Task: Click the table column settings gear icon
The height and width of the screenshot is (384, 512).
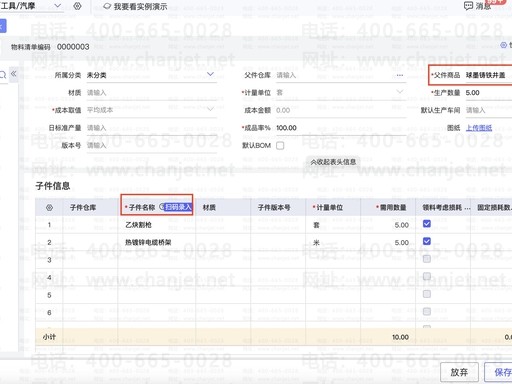Action: click(x=49, y=208)
